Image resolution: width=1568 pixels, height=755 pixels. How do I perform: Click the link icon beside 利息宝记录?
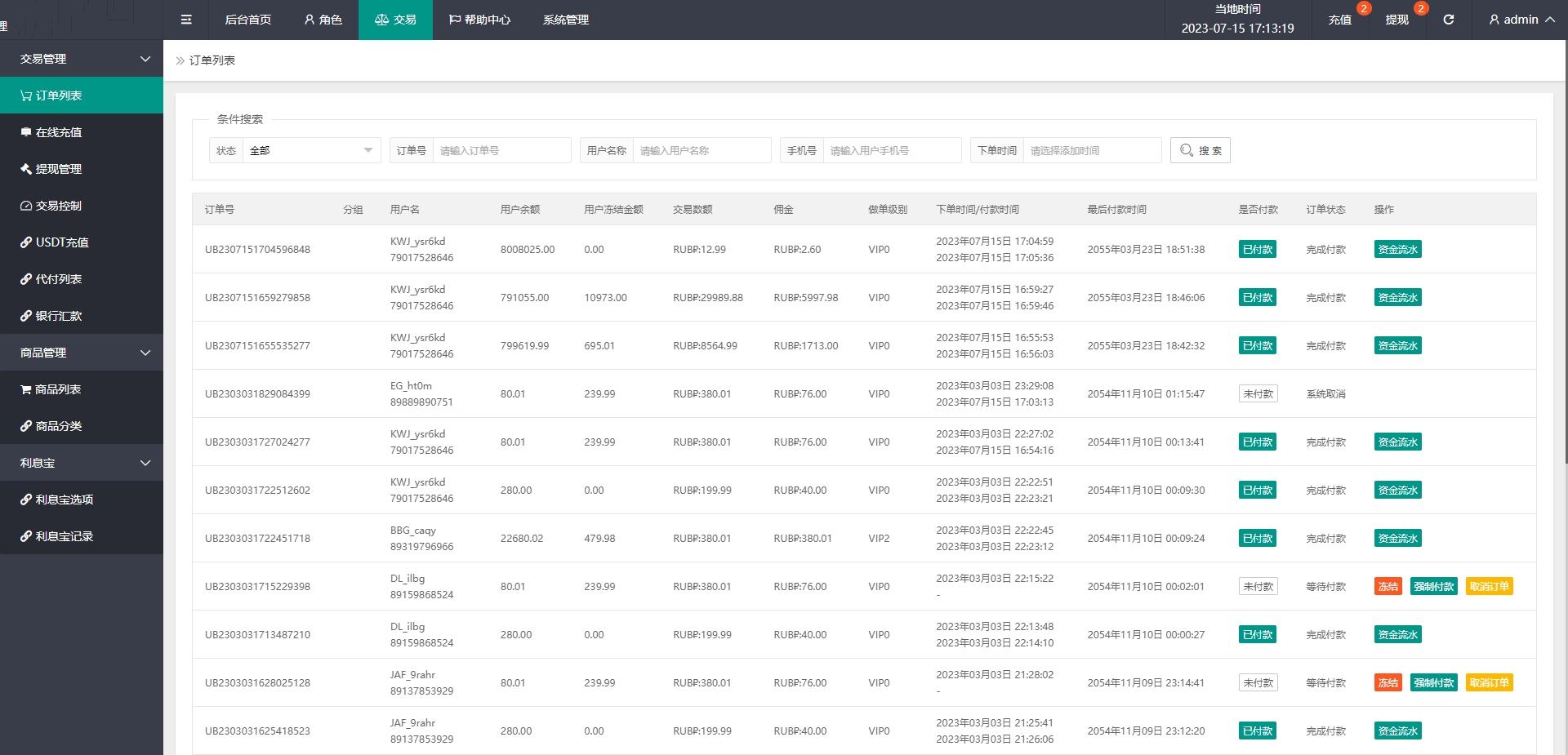26,536
